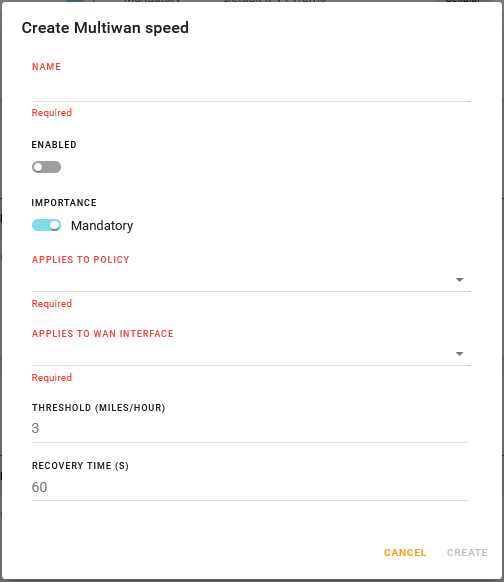504x582 pixels.
Task: Click the APPLIES TO WAN INTERFACE label
Action: tap(103, 334)
